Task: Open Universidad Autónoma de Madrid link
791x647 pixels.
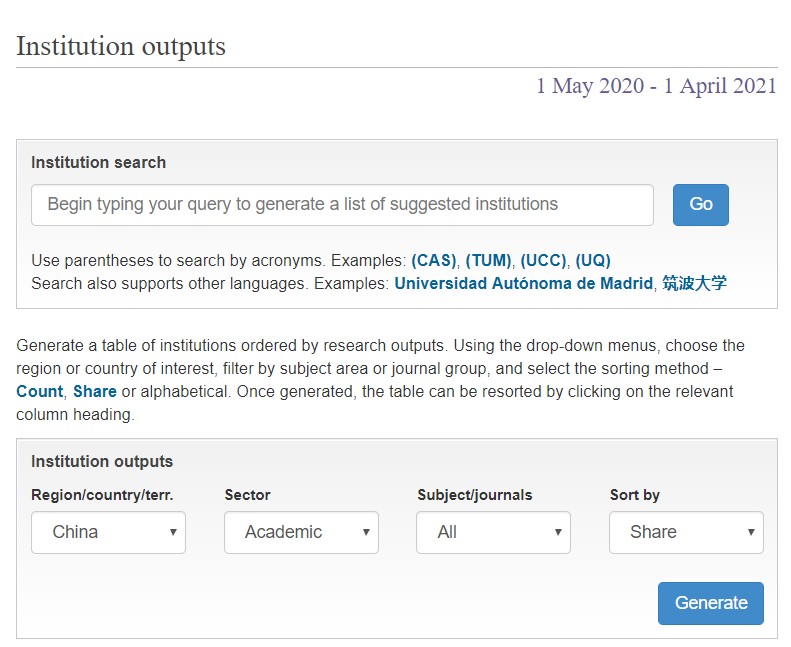Action: (523, 283)
